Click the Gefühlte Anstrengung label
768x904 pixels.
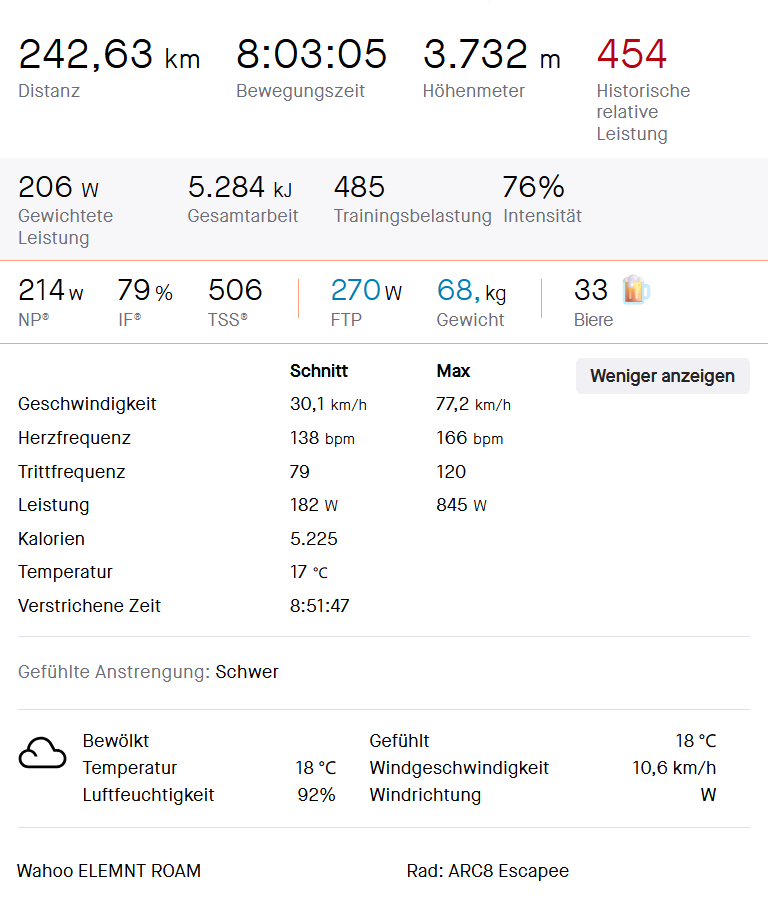(114, 672)
